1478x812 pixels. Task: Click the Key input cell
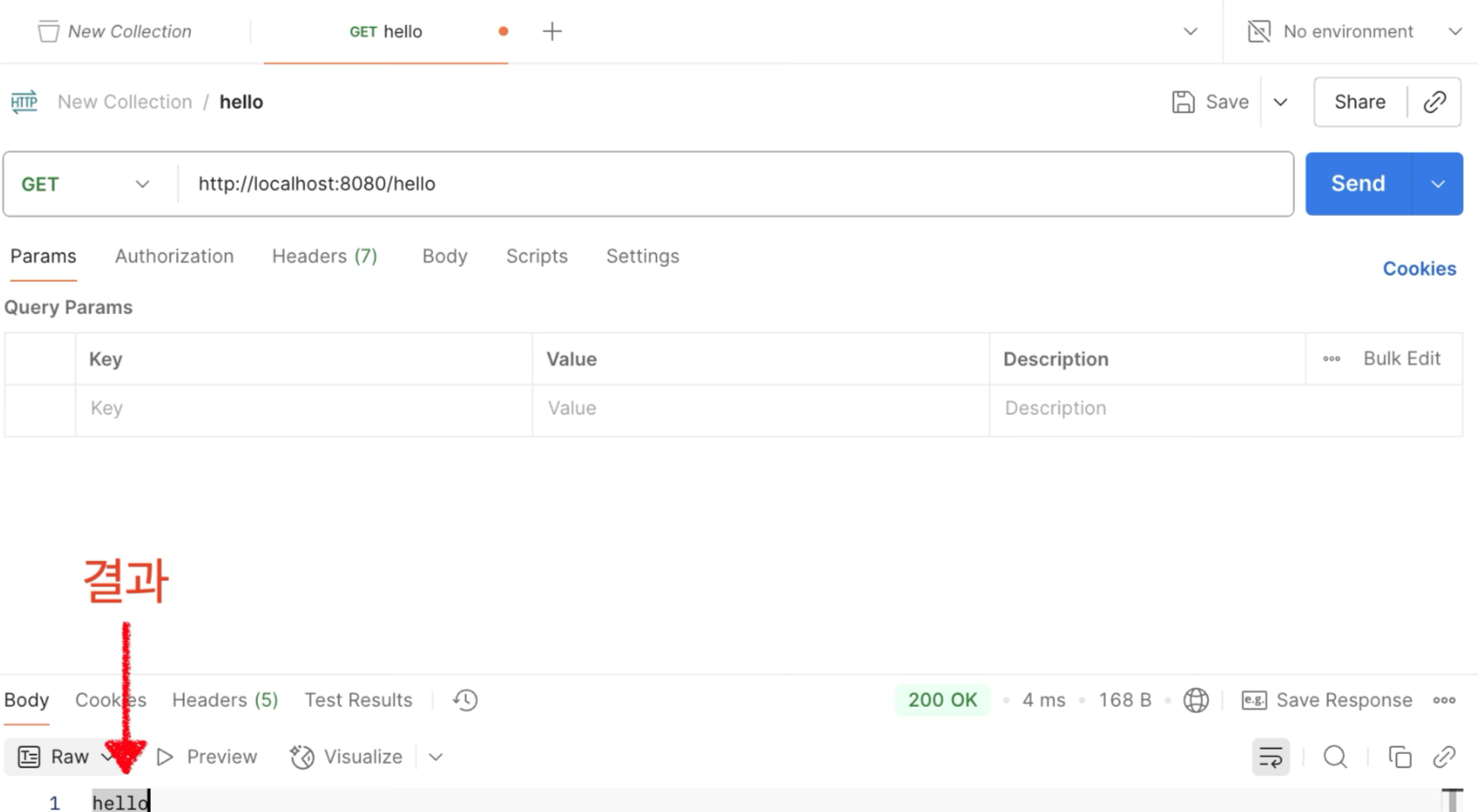click(303, 409)
